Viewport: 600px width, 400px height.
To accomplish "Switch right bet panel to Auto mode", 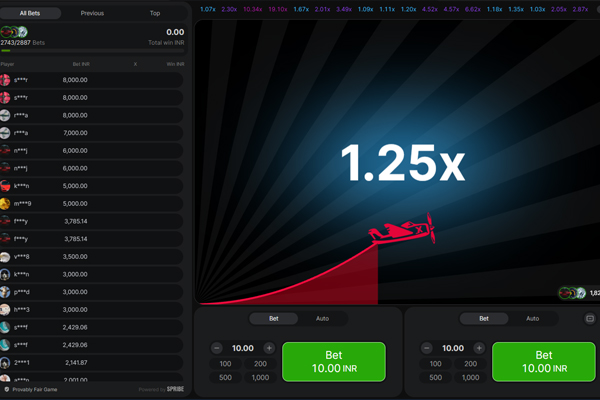I will pyautogui.click(x=532, y=319).
